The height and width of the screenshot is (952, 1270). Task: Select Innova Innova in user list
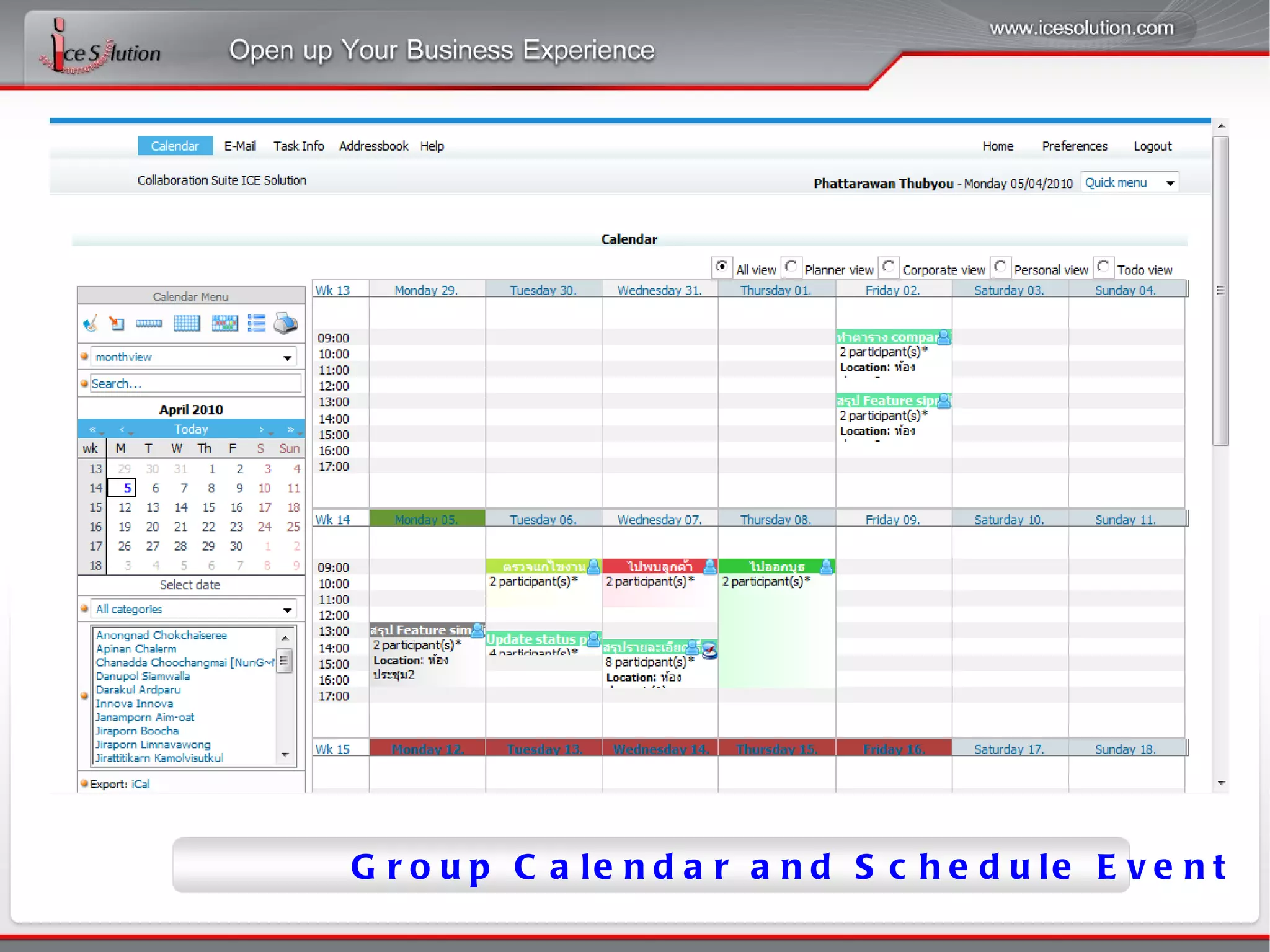pos(134,704)
